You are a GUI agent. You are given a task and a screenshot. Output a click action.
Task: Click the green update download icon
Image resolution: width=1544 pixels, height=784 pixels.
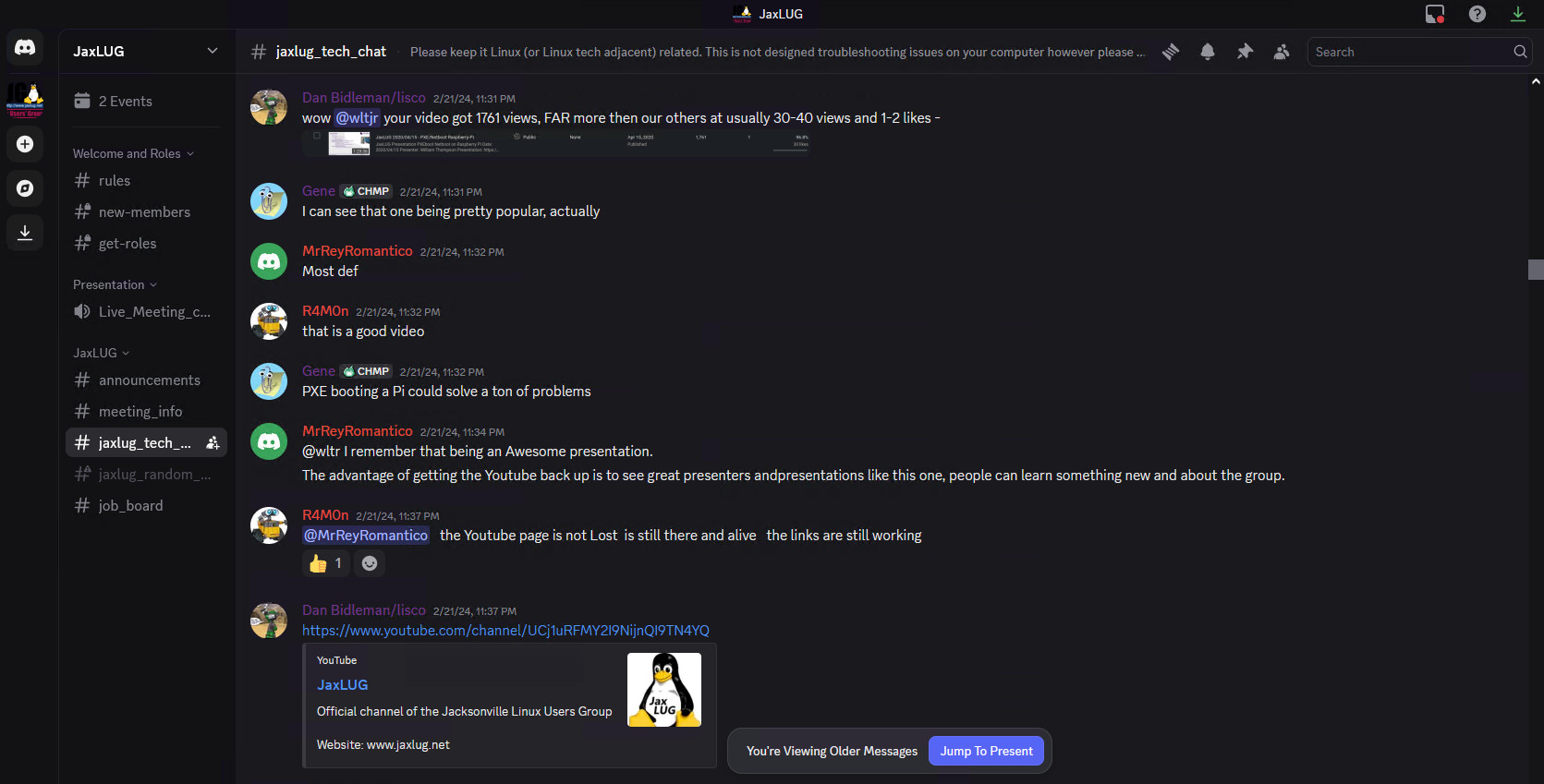(x=1518, y=14)
